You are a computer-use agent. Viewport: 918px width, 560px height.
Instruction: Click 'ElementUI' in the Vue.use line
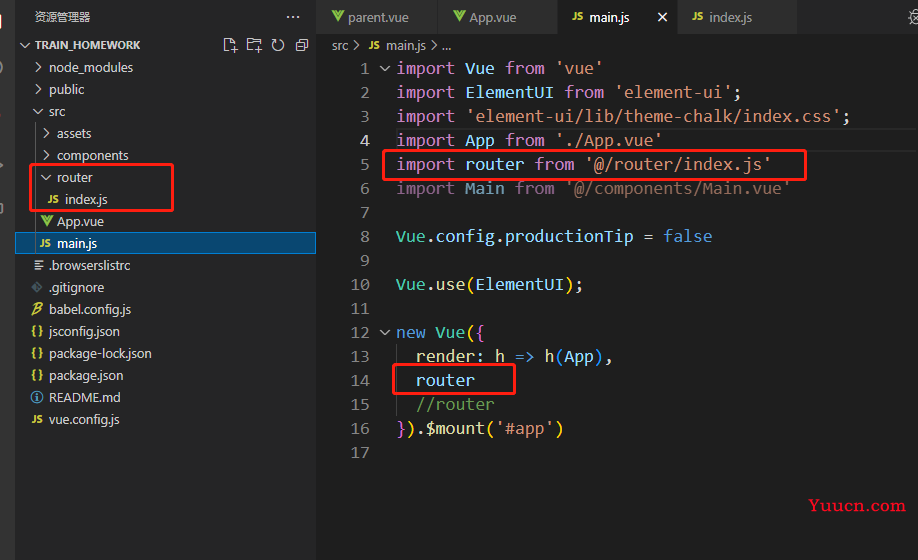519,284
